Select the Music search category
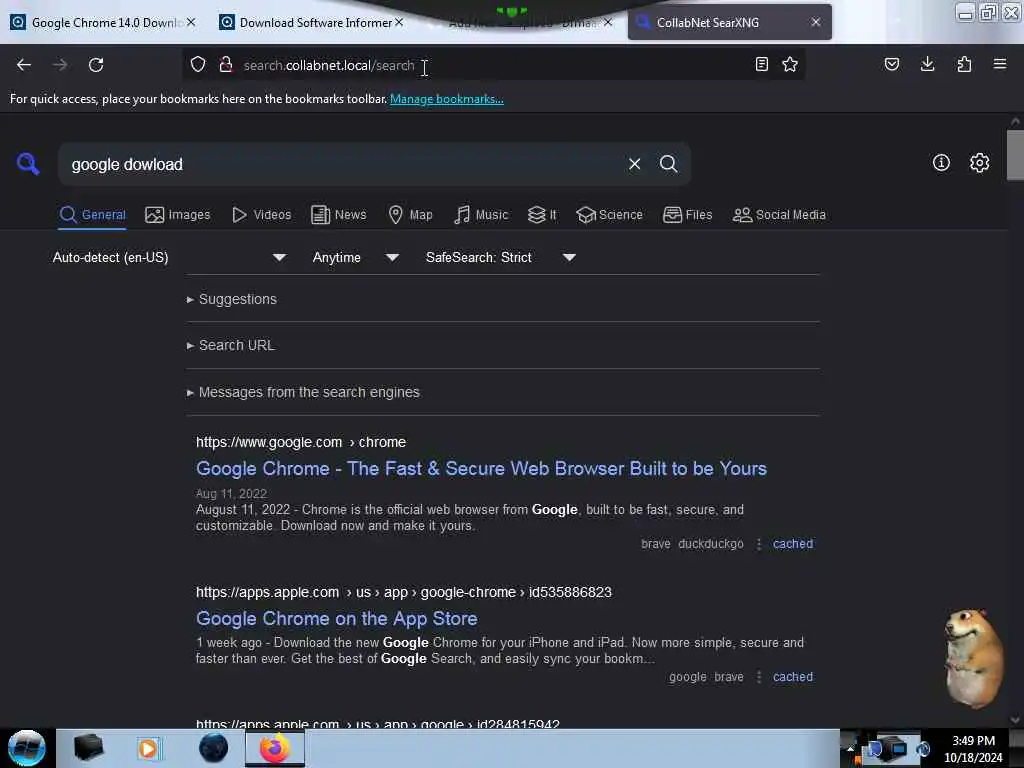Screen dimensions: 1024x768 pos(481,215)
